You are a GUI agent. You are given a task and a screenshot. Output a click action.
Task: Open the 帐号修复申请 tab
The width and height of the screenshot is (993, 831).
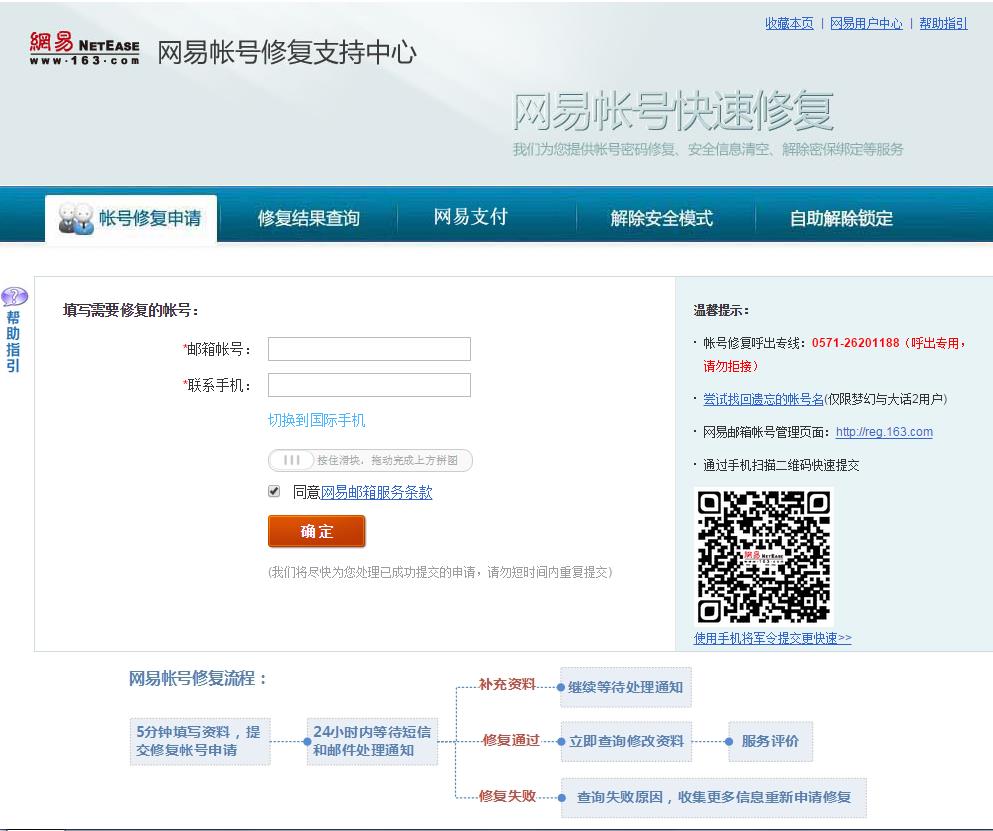point(131,219)
